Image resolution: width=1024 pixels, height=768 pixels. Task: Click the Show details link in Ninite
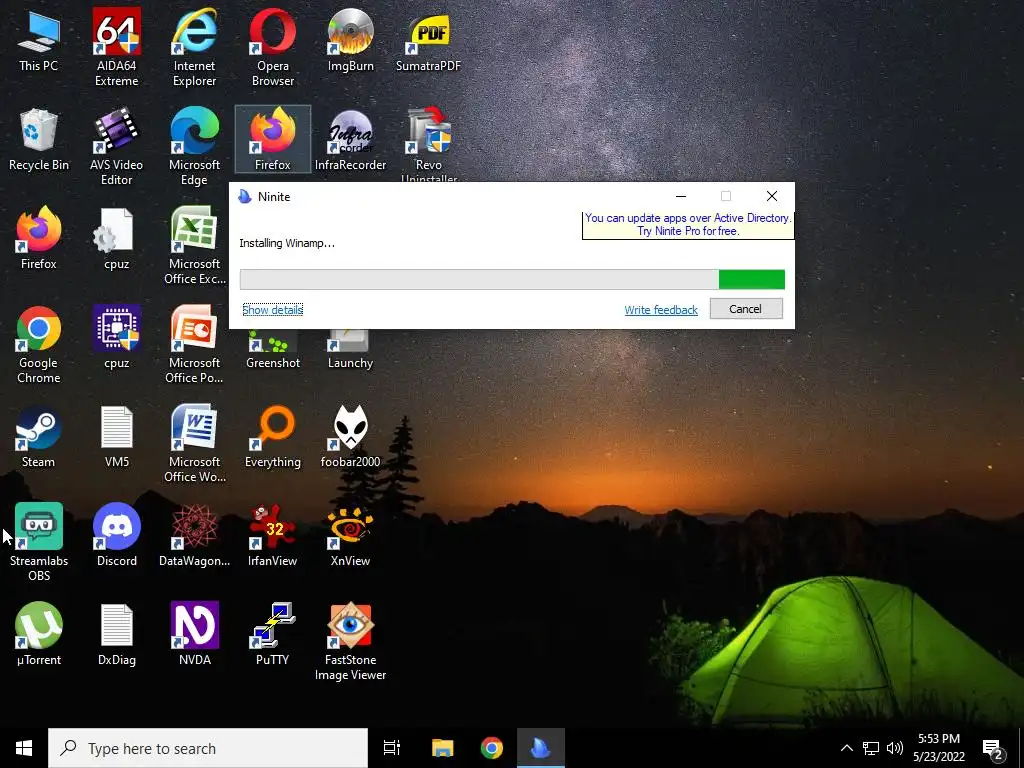click(x=272, y=310)
